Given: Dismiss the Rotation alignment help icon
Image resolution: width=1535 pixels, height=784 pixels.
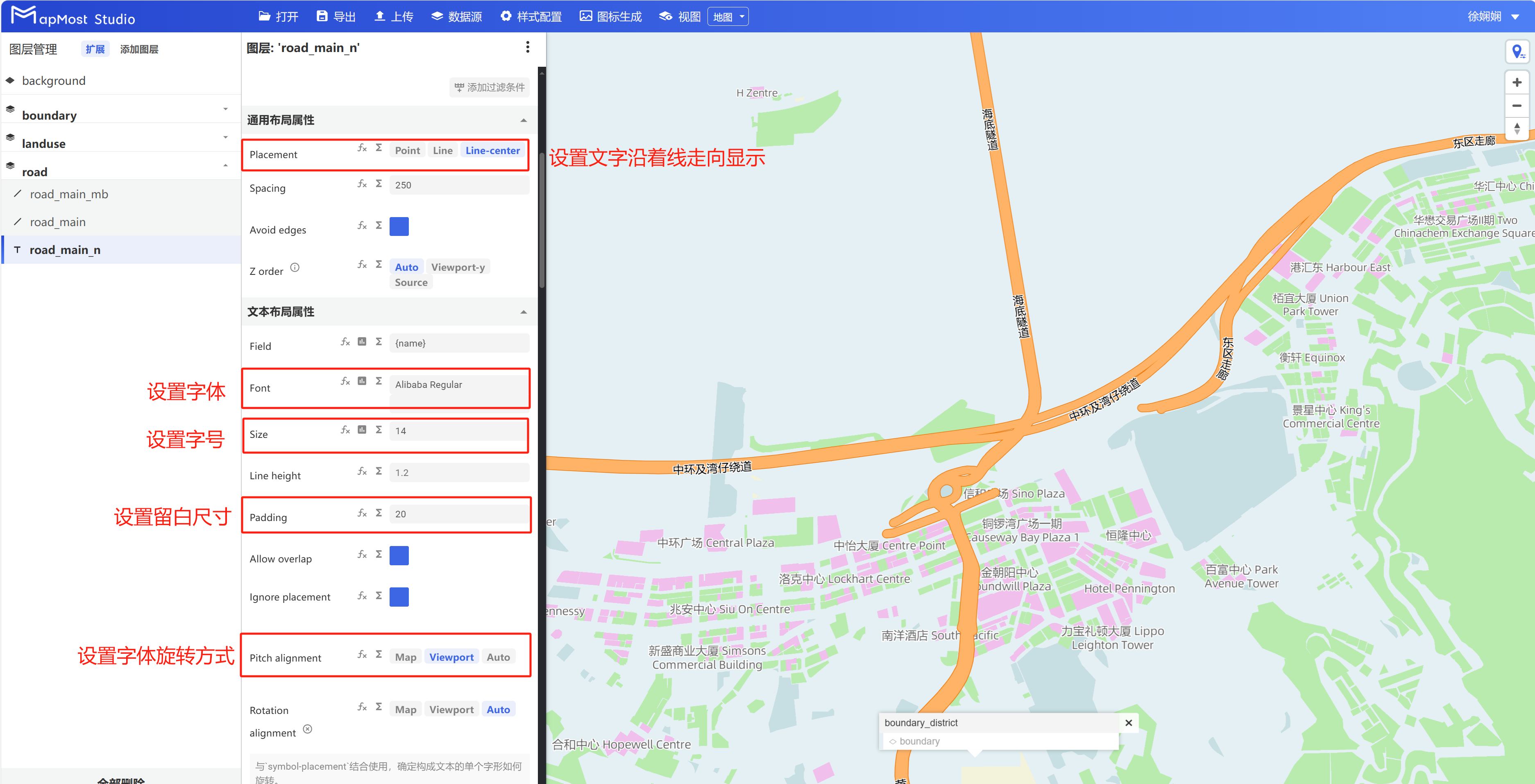Looking at the screenshot, I should click(x=308, y=730).
